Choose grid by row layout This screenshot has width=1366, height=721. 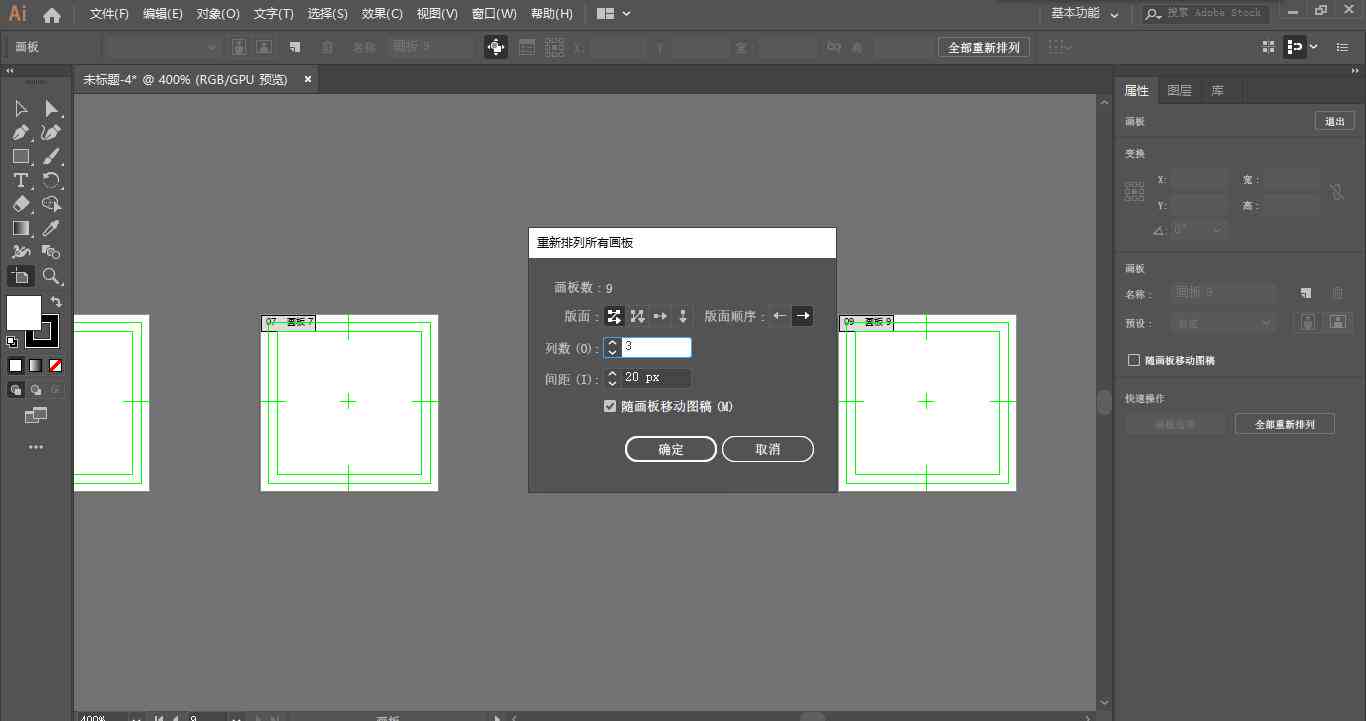[614, 316]
